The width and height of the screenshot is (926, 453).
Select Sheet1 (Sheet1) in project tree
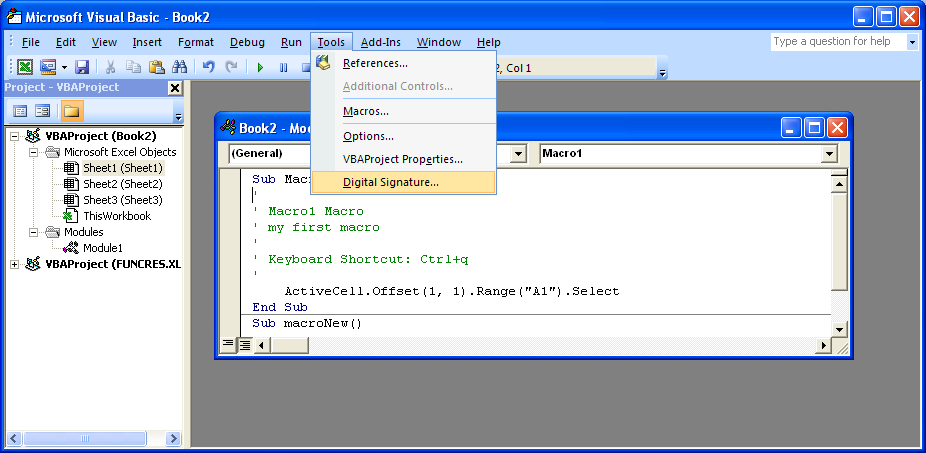click(x=122, y=168)
